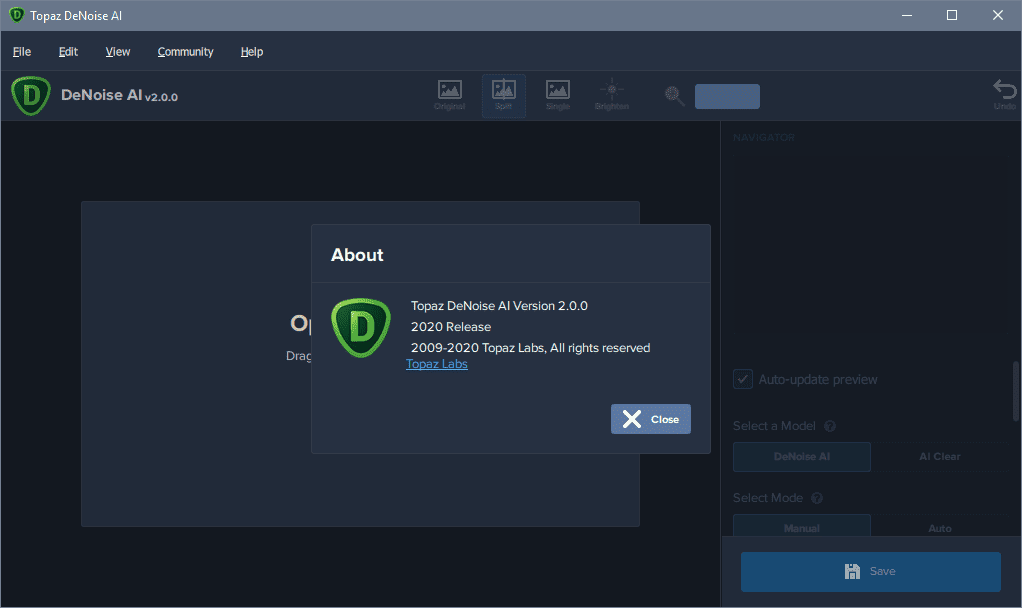The width and height of the screenshot is (1022, 608).
Task: Click the right panel vertical scrollbar
Action: (x=1016, y=391)
